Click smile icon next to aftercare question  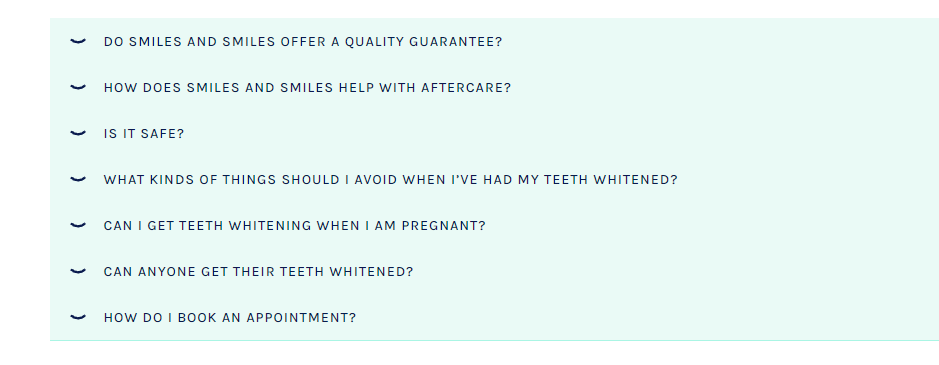point(78,88)
